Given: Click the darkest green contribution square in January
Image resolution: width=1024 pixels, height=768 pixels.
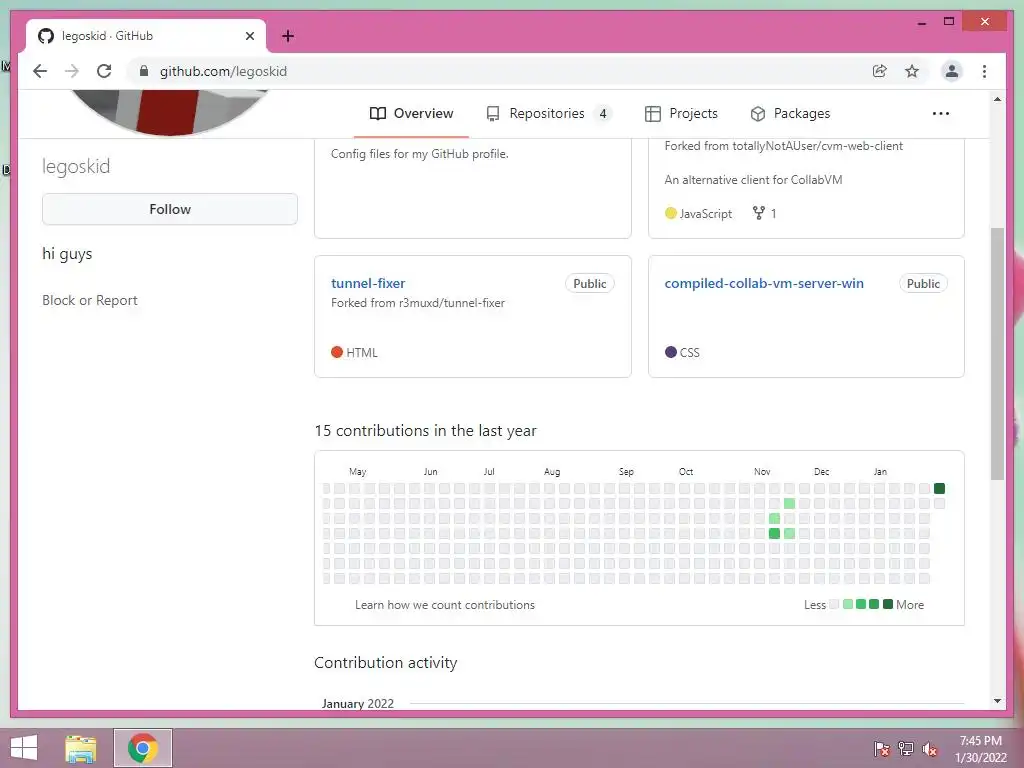Looking at the screenshot, I should tap(939, 488).
